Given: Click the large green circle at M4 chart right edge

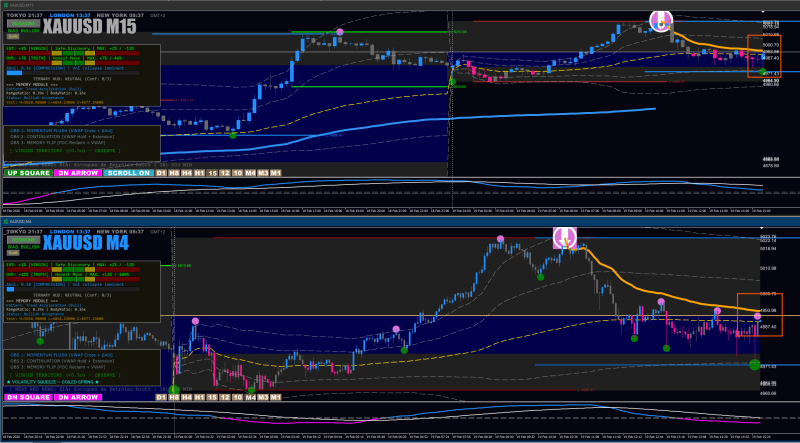Looking at the screenshot, I should click(755, 364).
